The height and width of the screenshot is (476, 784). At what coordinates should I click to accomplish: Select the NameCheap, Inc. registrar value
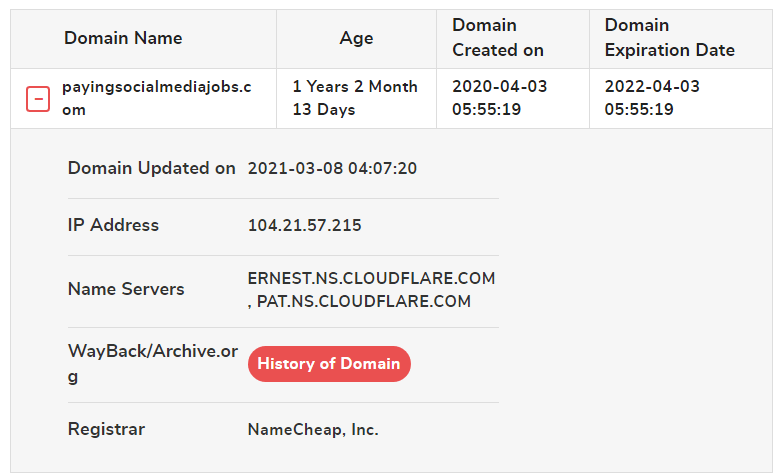pyautogui.click(x=313, y=430)
